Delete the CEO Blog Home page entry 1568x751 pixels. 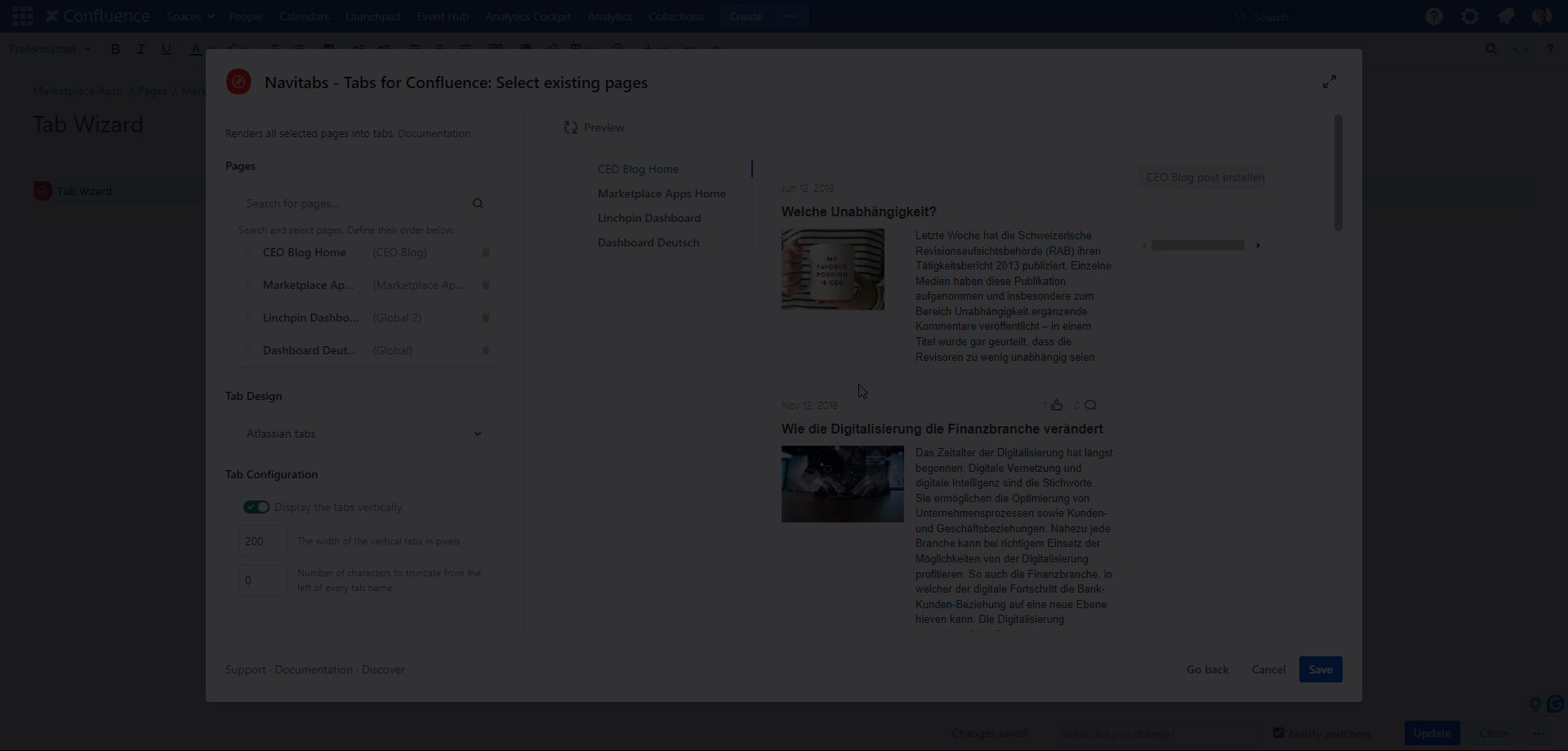485,253
